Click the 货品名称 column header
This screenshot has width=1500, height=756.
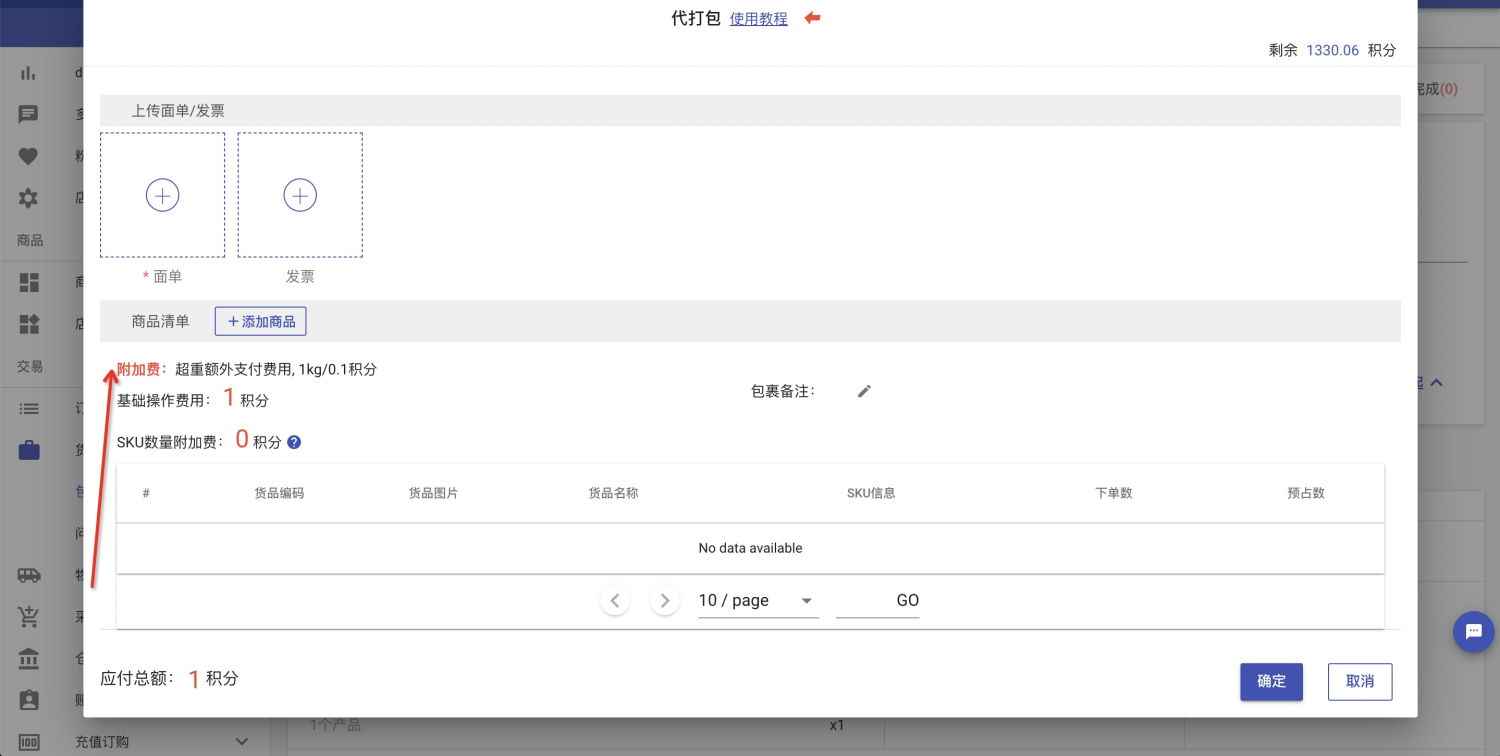(613, 493)
